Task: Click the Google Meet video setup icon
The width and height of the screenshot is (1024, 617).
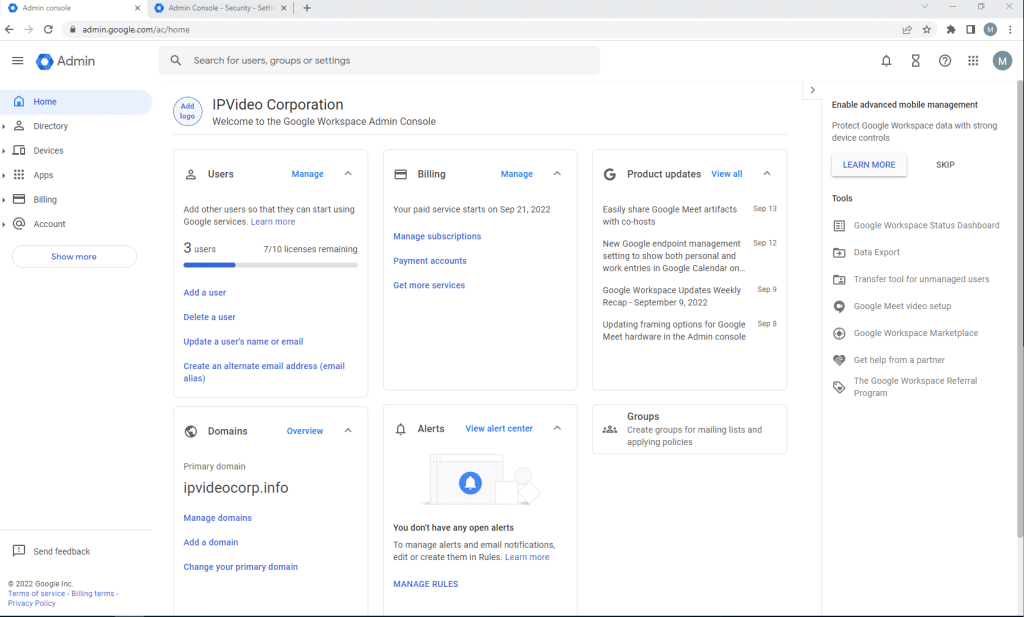Action: 839,306
